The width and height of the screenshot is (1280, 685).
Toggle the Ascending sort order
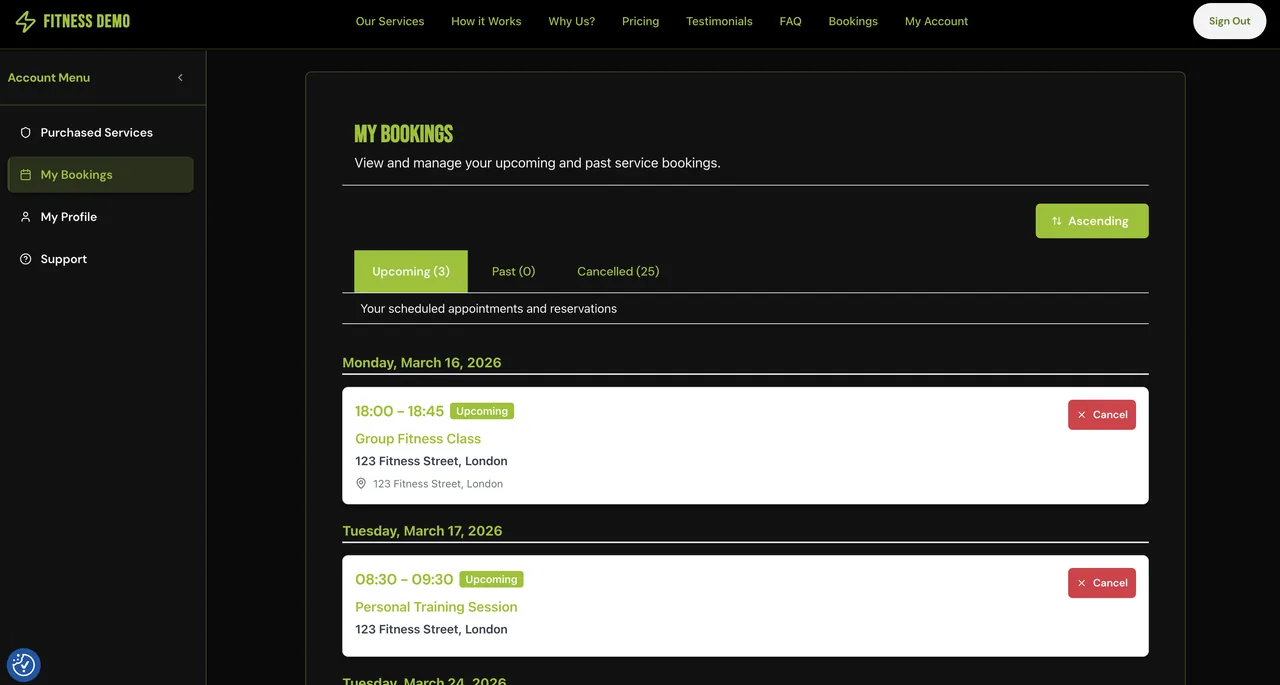[1092, 220]
